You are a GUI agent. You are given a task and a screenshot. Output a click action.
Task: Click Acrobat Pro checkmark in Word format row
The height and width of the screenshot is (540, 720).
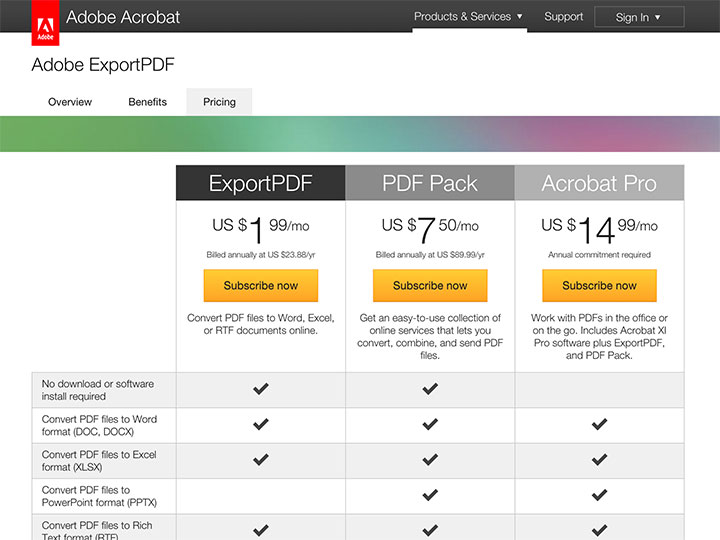599,424
